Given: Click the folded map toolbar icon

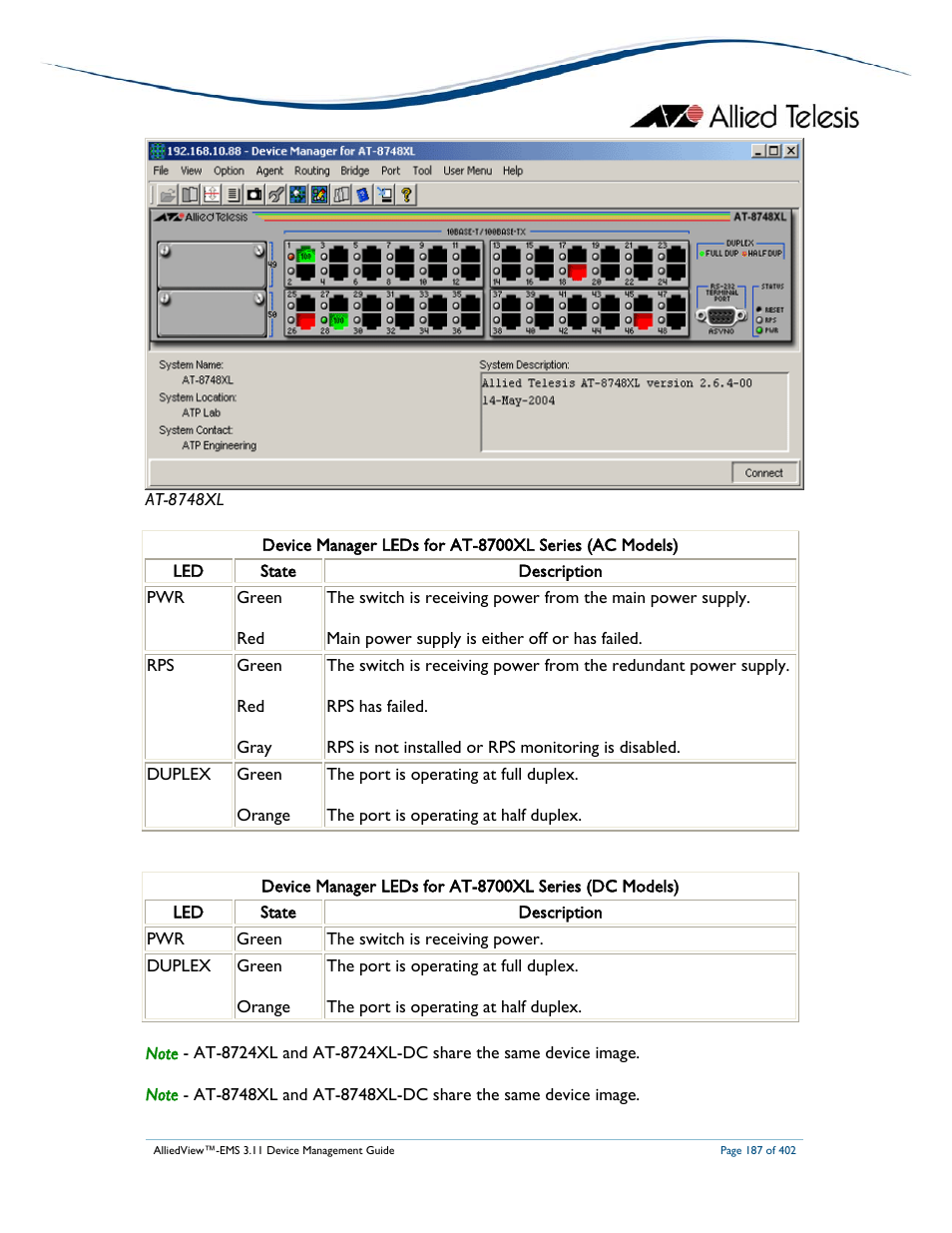Looking at the screenshot, I should tap(341, 195).
